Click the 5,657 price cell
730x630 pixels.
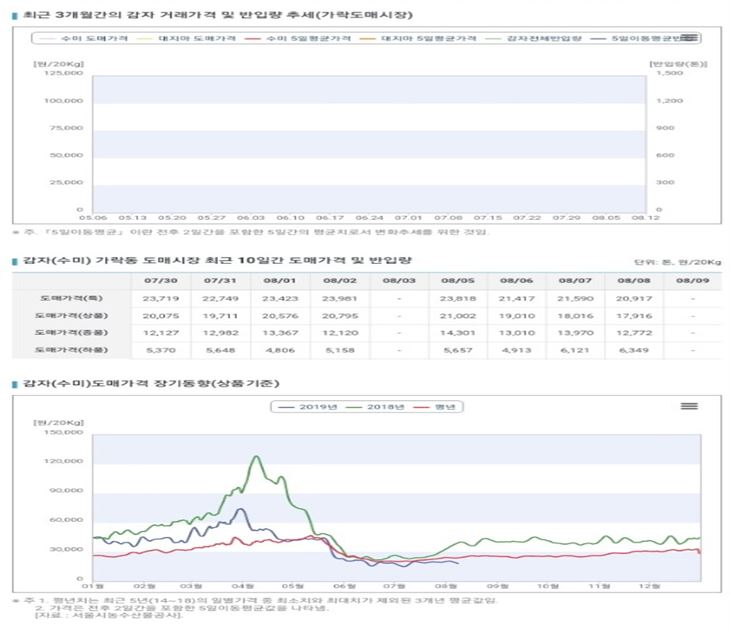pos(458,350)
